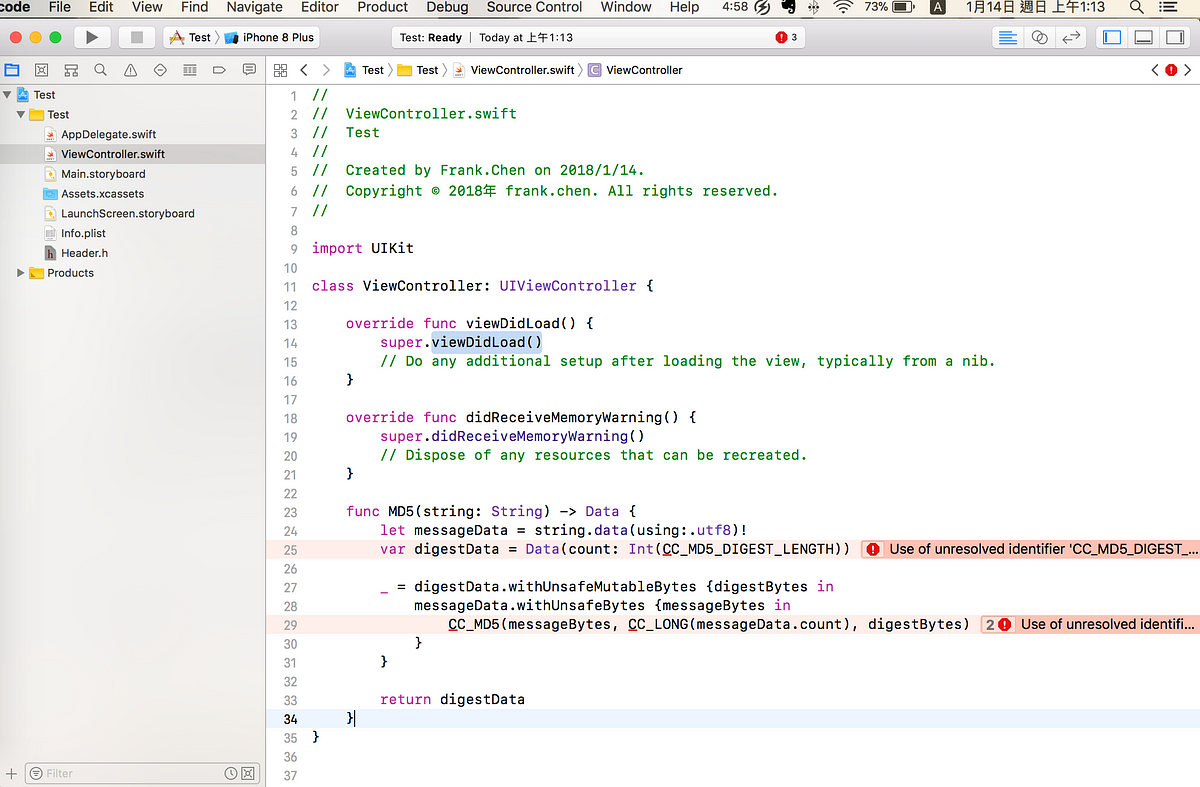Open the Find navigator magnifier icon
This screenshot has width=1200, height=787.
(100, 70)
